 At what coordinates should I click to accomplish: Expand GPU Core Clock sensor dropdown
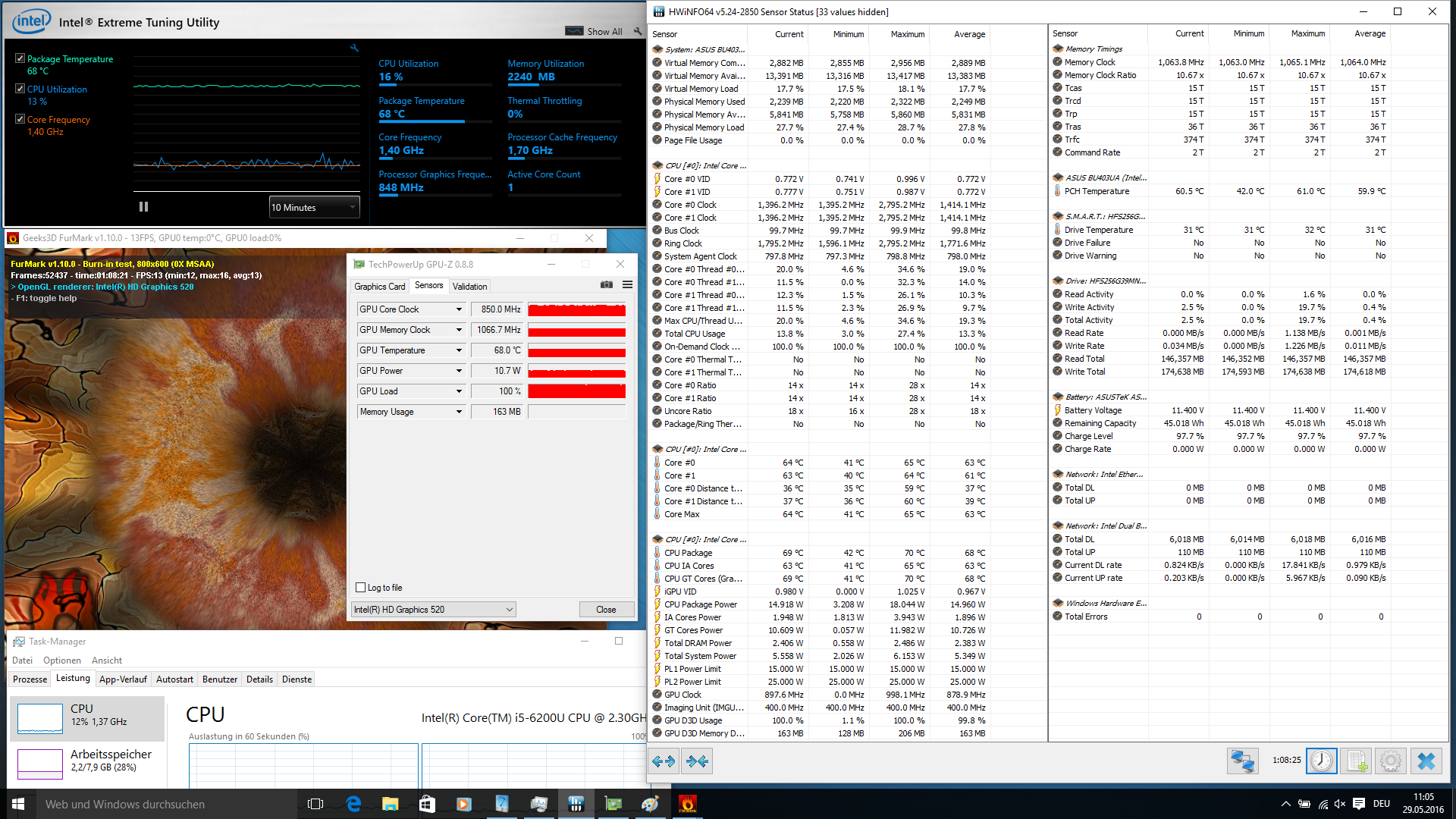(x=459, y=309)
